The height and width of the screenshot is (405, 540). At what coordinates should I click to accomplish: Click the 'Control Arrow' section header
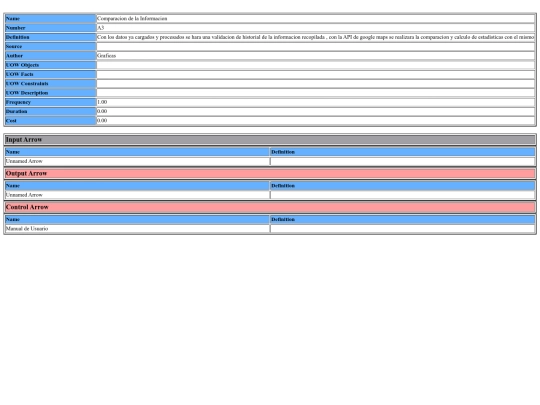[x=270, y=207]
